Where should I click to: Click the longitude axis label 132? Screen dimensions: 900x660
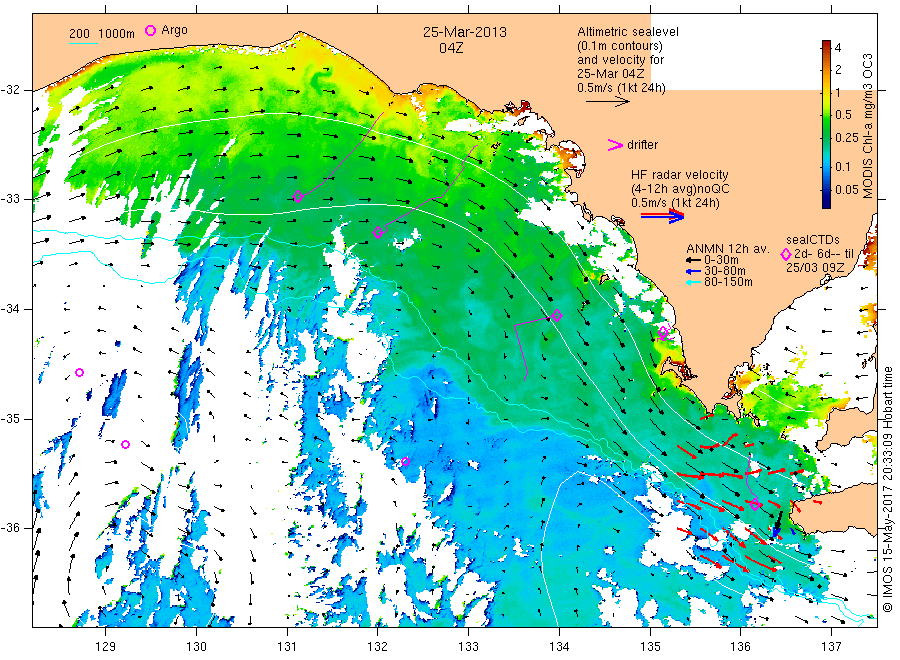(x=378, y=647)
